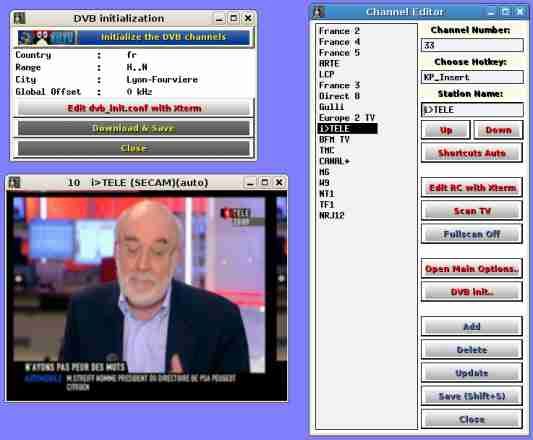Click Add station button

click(472, 326)
